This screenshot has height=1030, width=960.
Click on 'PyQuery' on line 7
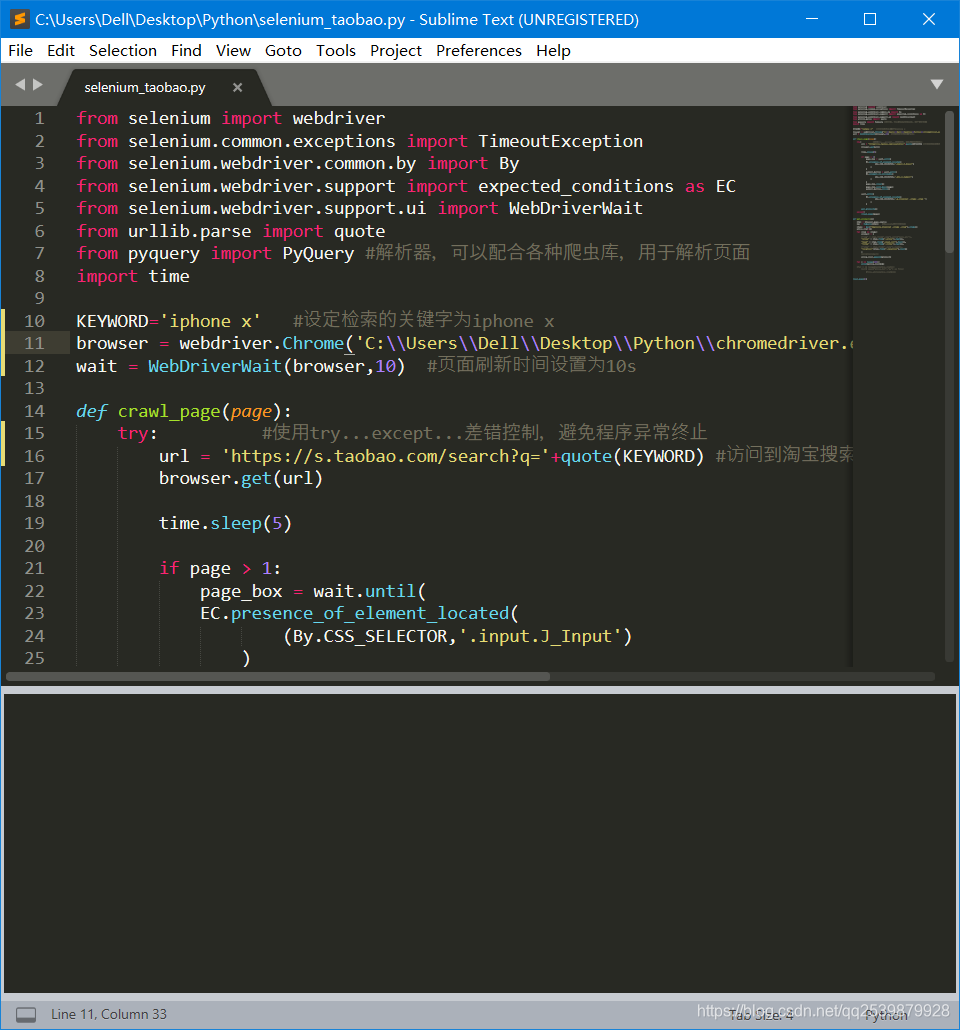(x=318, y=254)
